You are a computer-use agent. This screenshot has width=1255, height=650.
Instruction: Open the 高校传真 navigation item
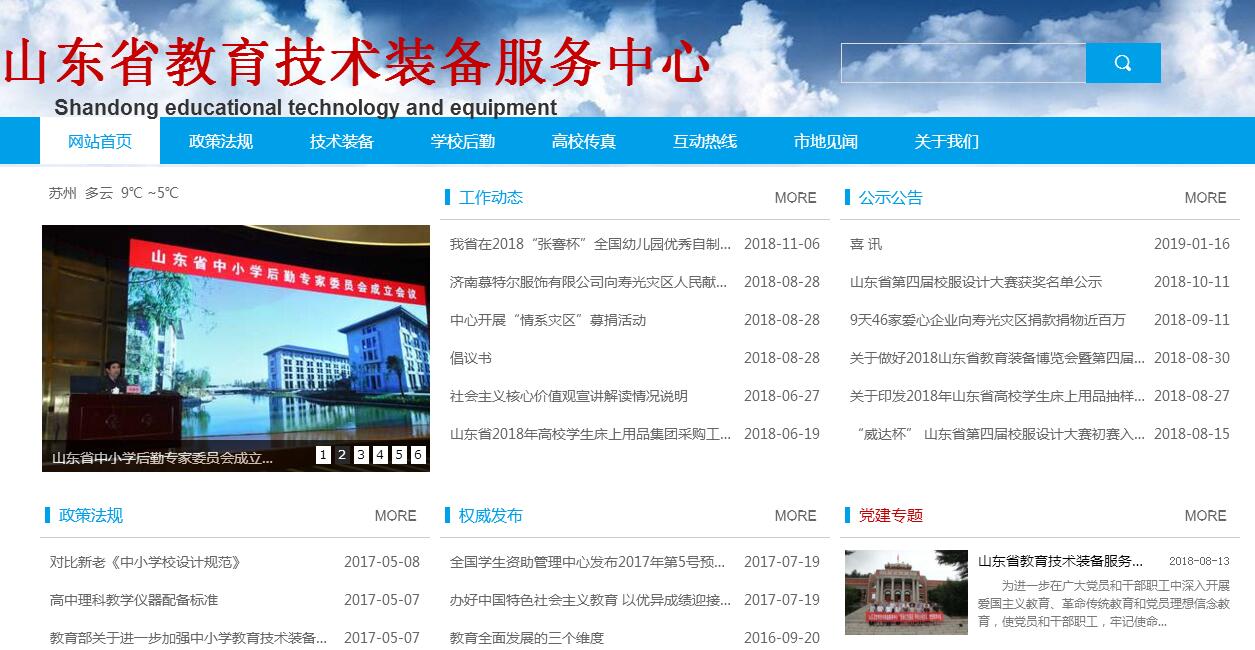coord(584,141)
